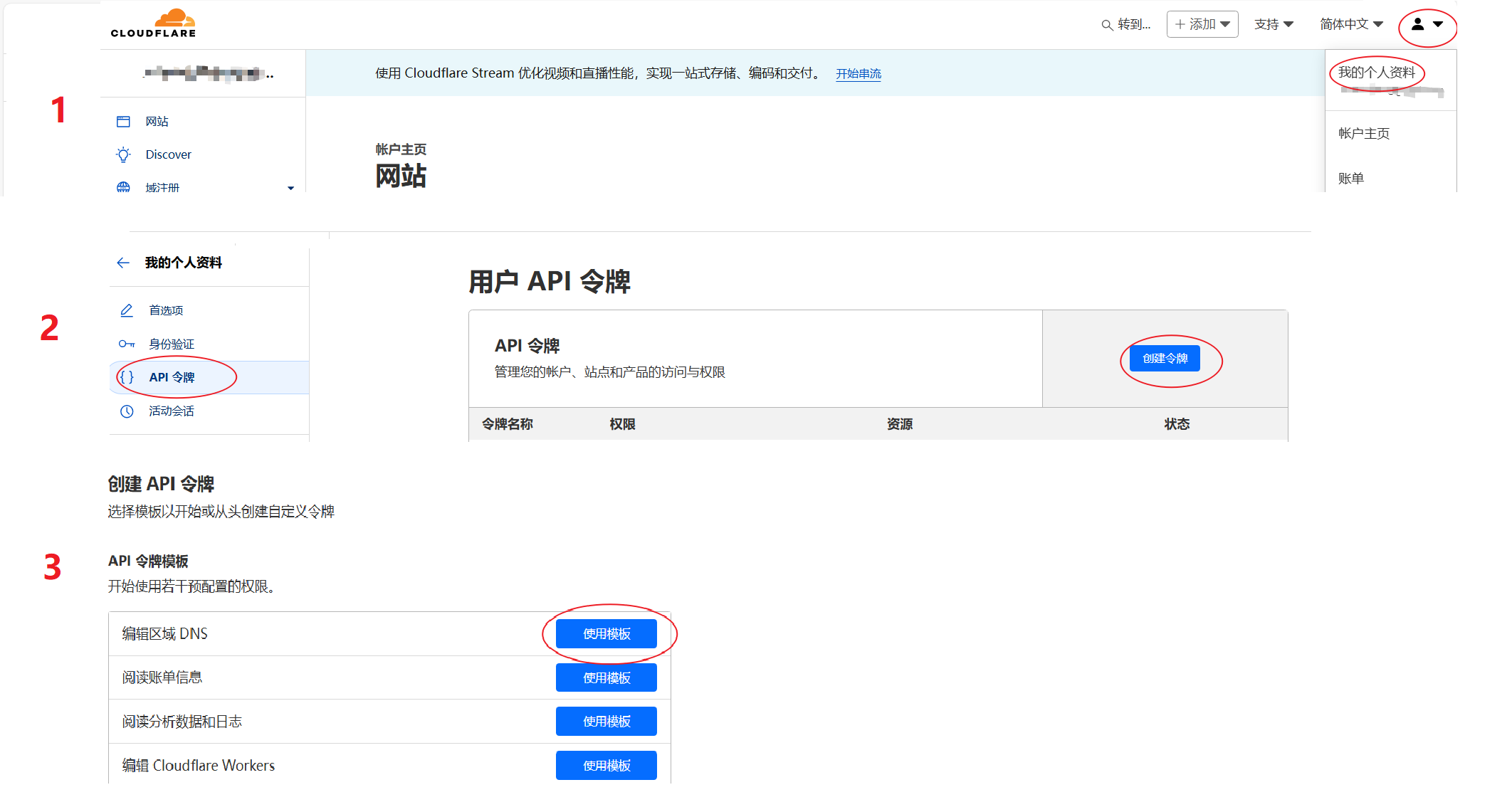
Task: Click the 首选项 pencil icon
Action: click(127, 310)
